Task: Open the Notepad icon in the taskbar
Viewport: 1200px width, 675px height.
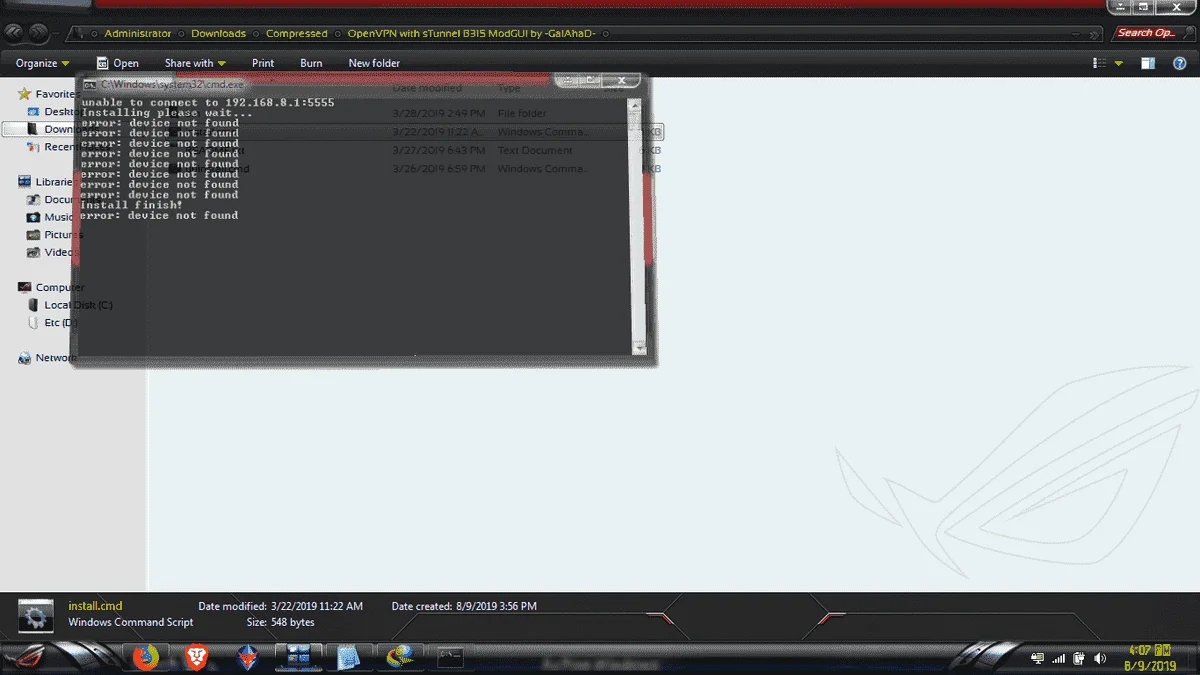Action: pos(348,657)
